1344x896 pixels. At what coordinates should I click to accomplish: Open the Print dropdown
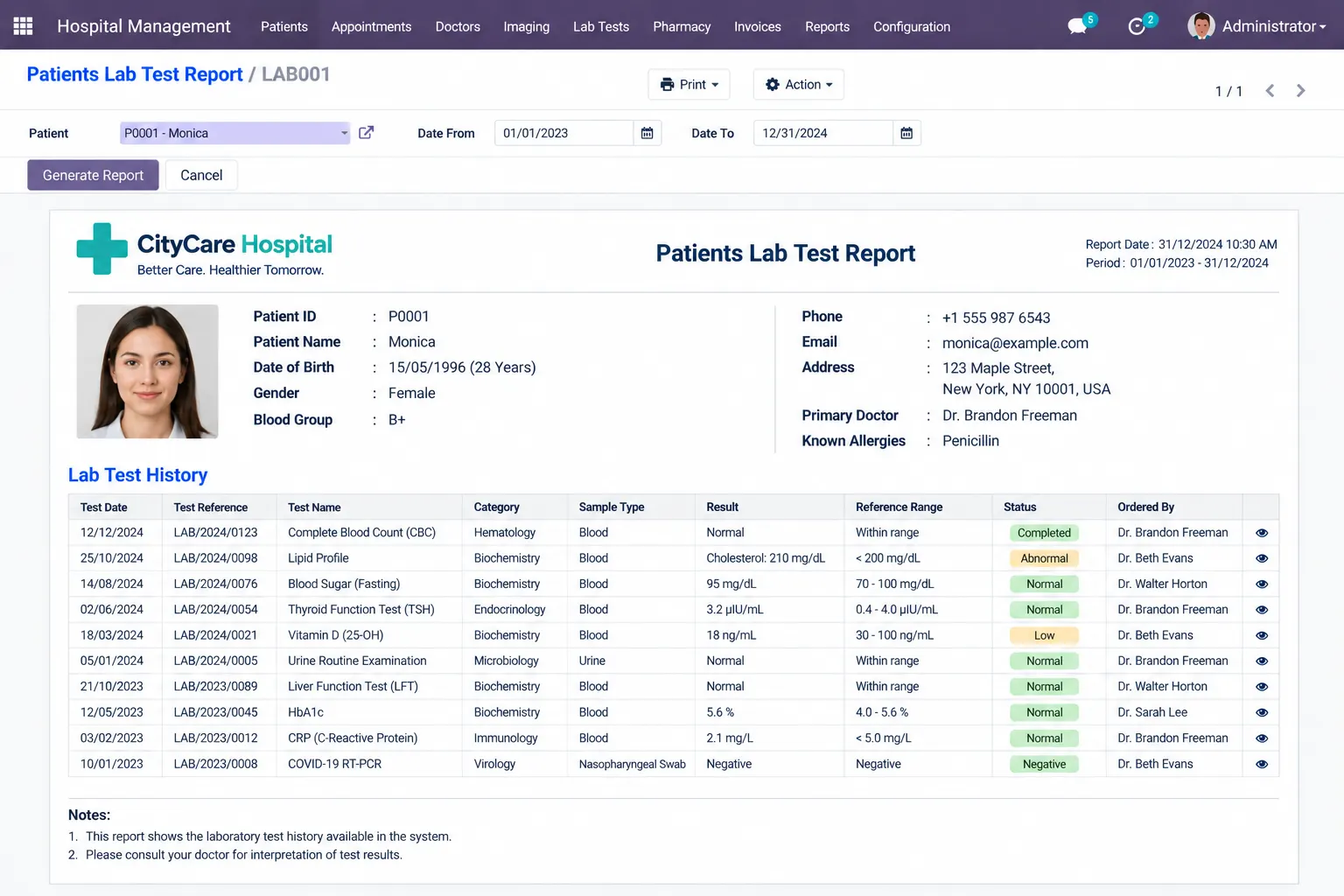point(689,84)
